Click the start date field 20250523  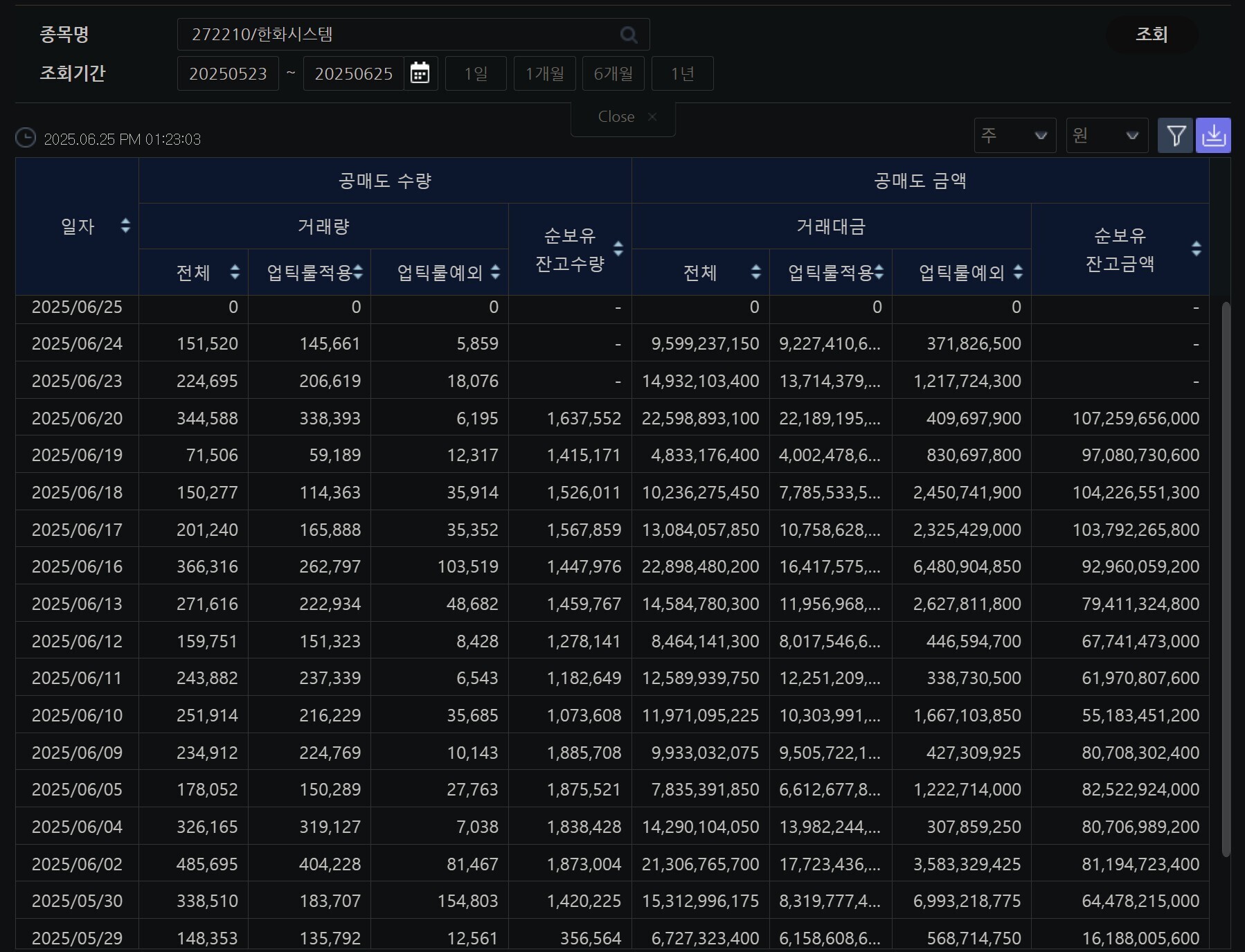pos(228,73)
